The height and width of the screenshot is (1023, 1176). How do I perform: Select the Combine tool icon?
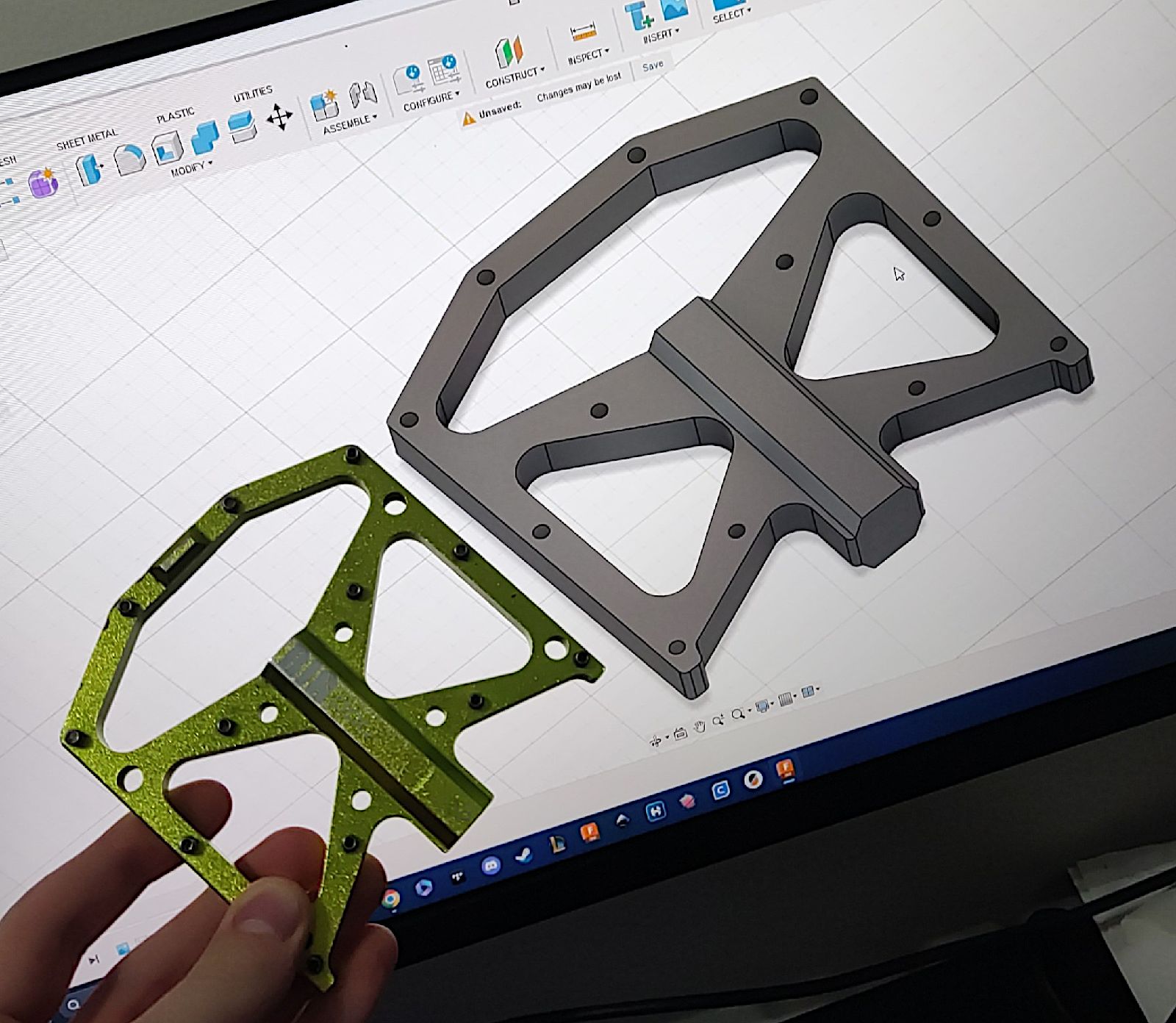[205, 137]
